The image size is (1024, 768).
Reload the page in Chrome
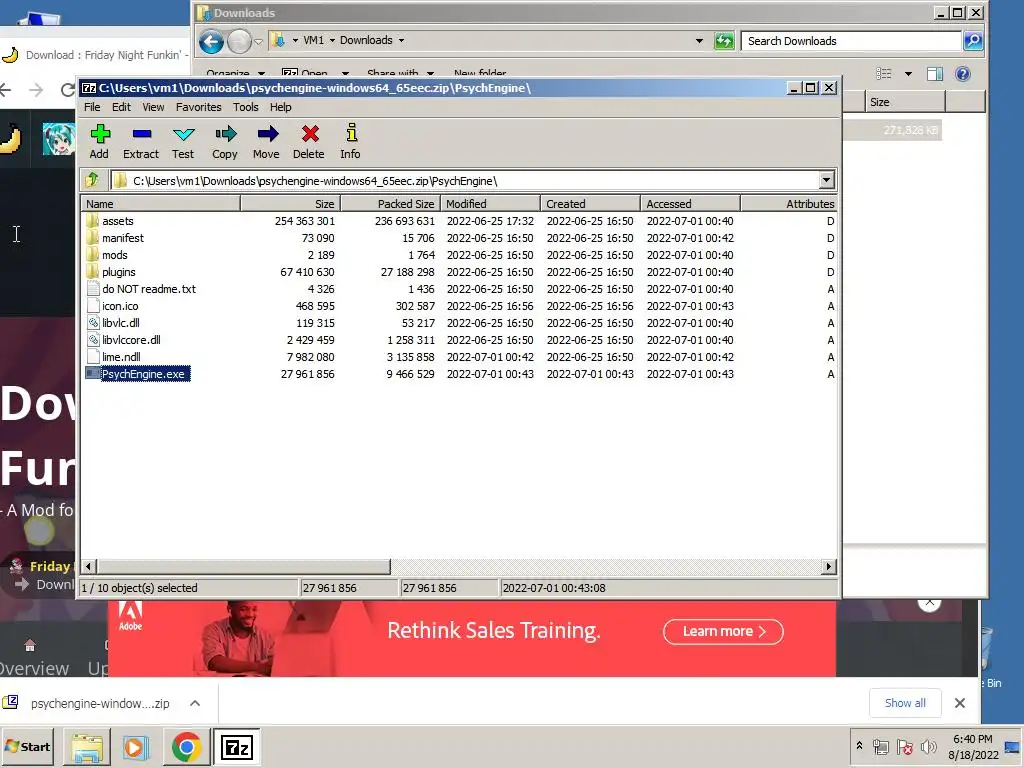point(67,89)
